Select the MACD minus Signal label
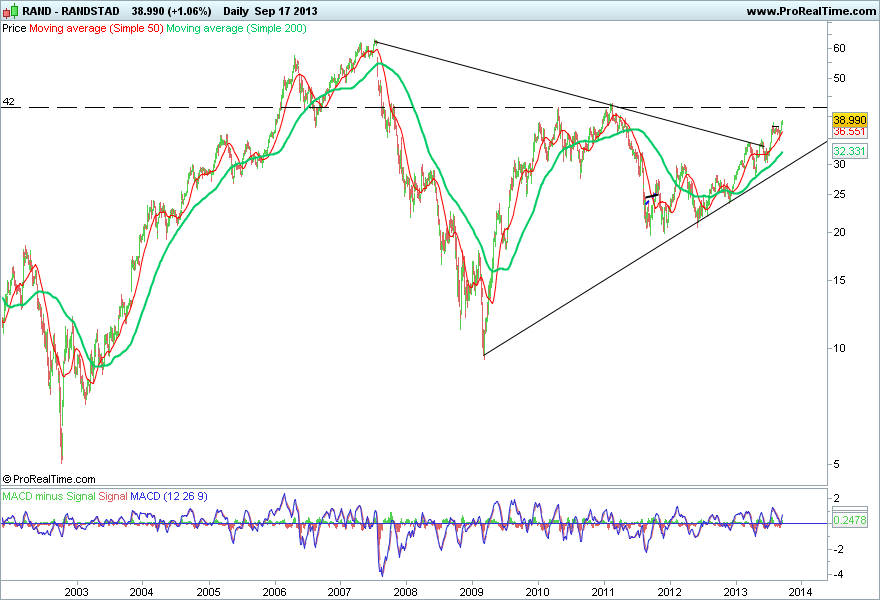Screen dimensions: 880x600 click(49, 496)
